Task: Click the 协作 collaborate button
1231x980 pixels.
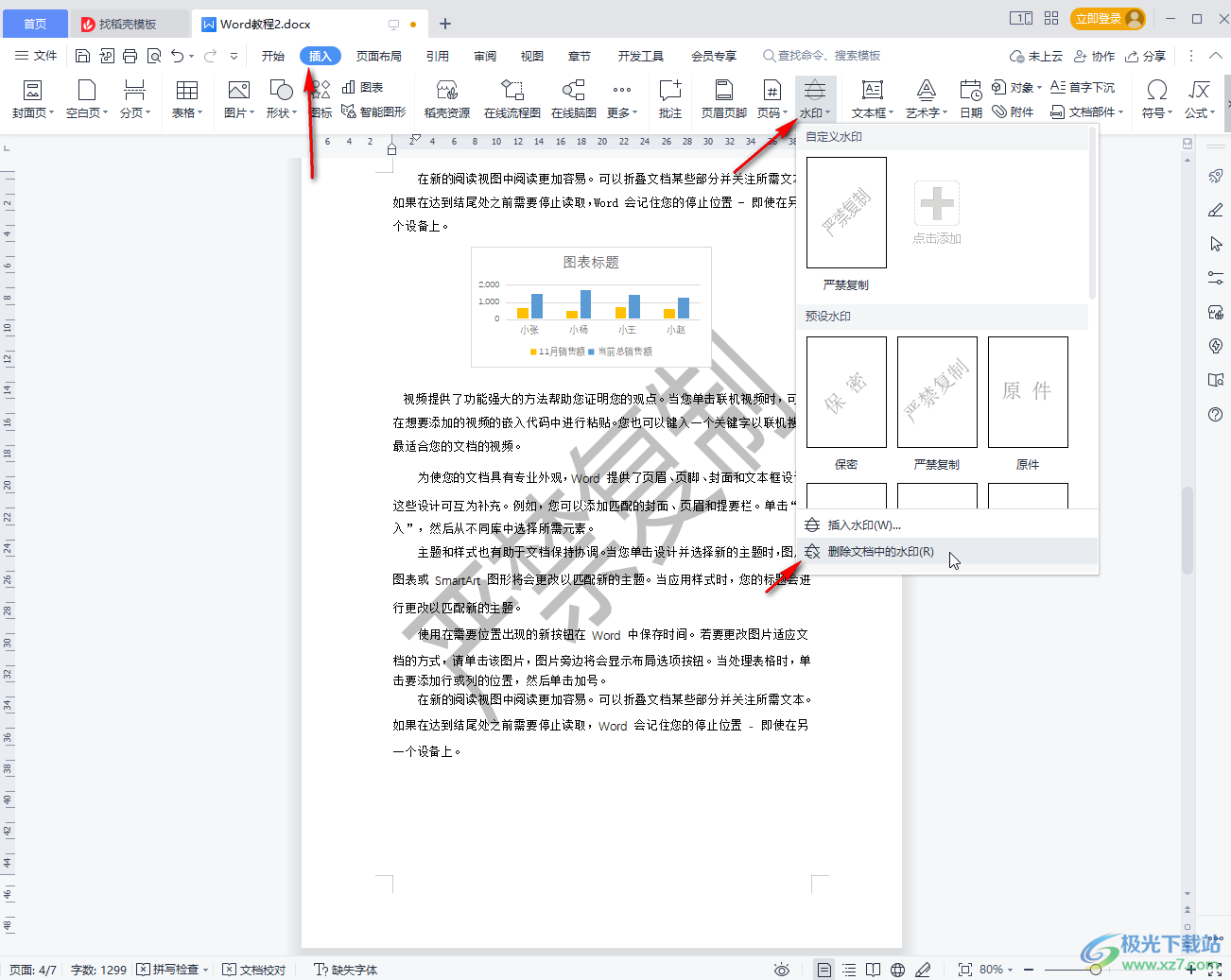Action: click(x=1095, y=56)
